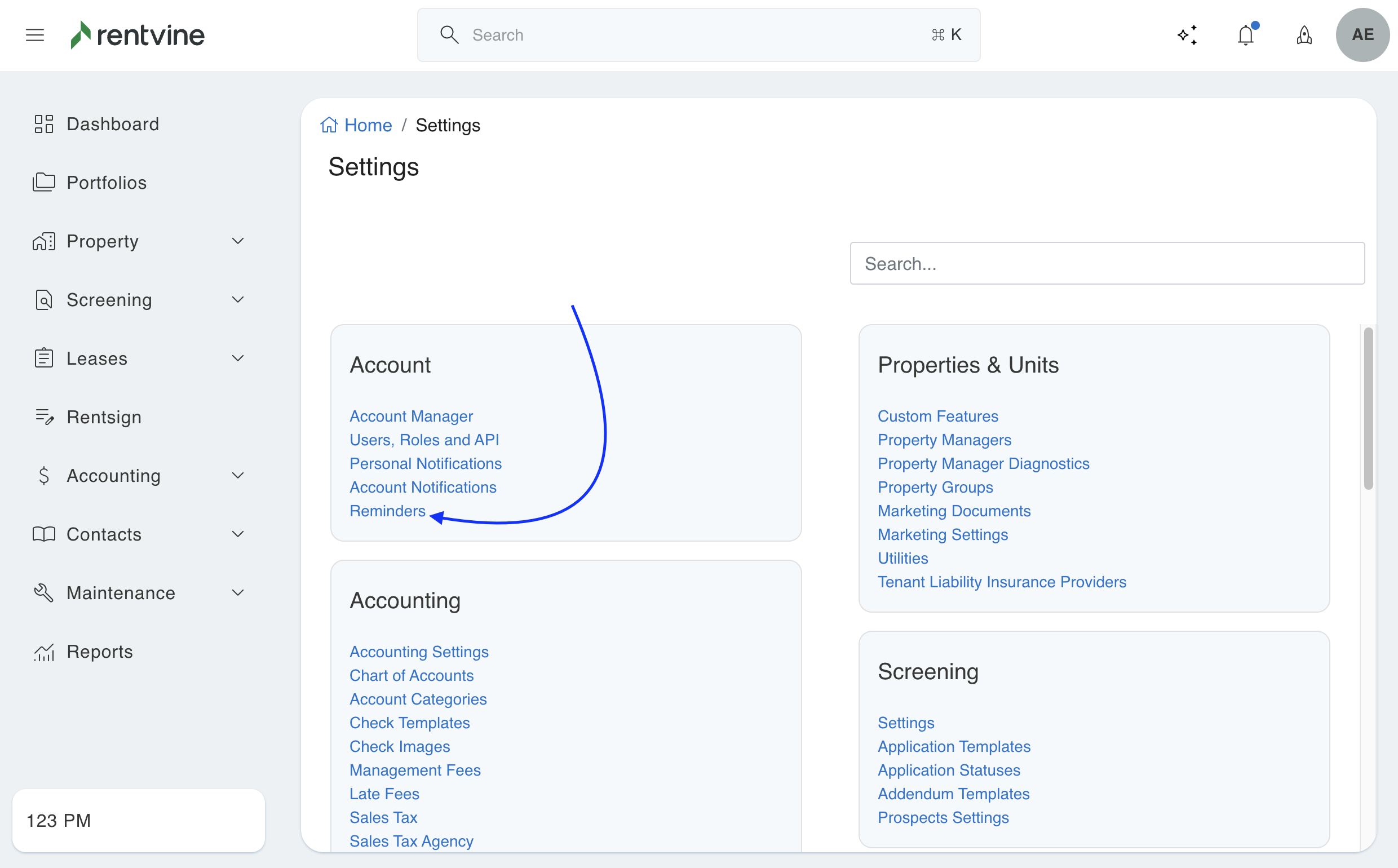
Task: Click the Home breadcrumb house icon
Action: tap(329, 125)
